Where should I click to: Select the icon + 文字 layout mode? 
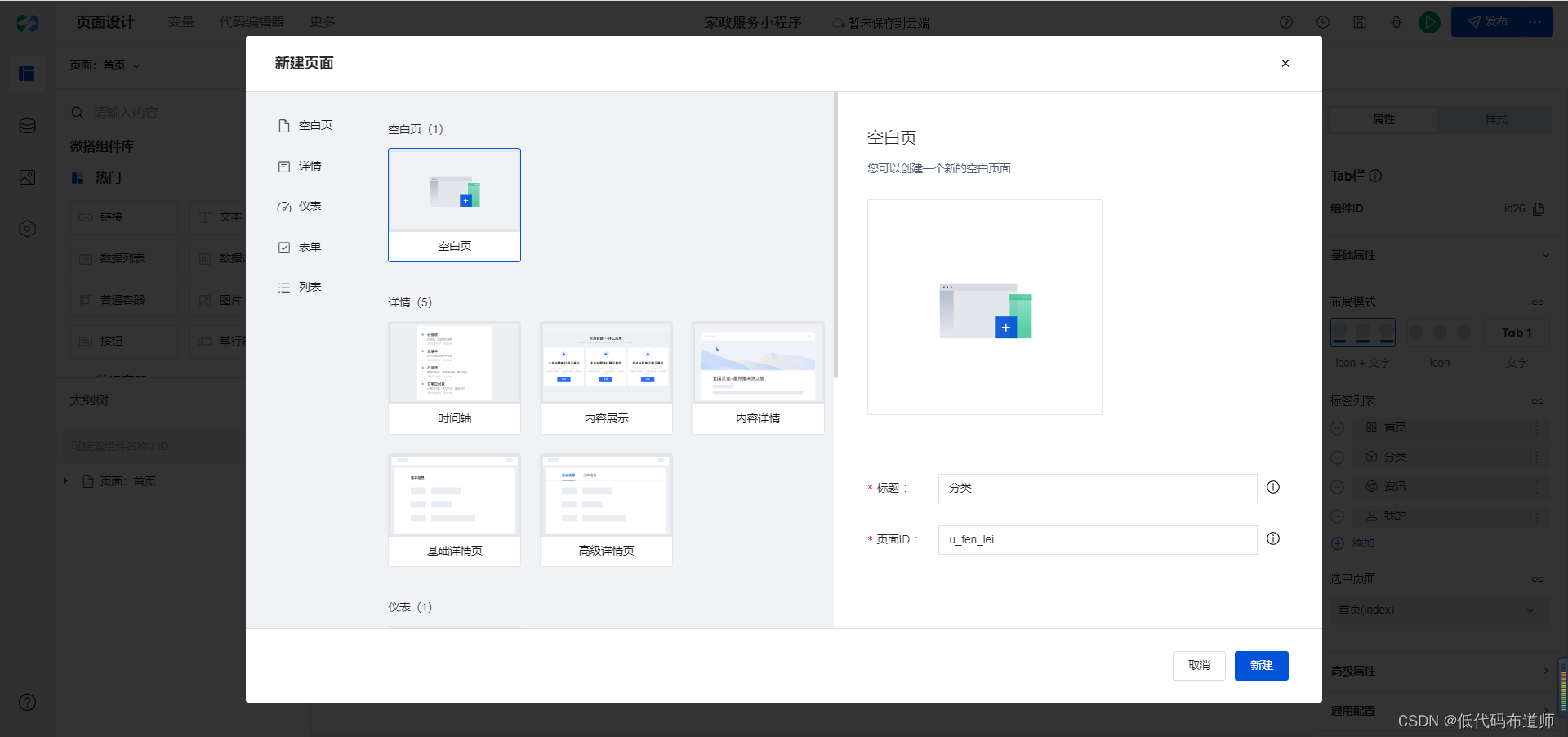[1363, 333]
